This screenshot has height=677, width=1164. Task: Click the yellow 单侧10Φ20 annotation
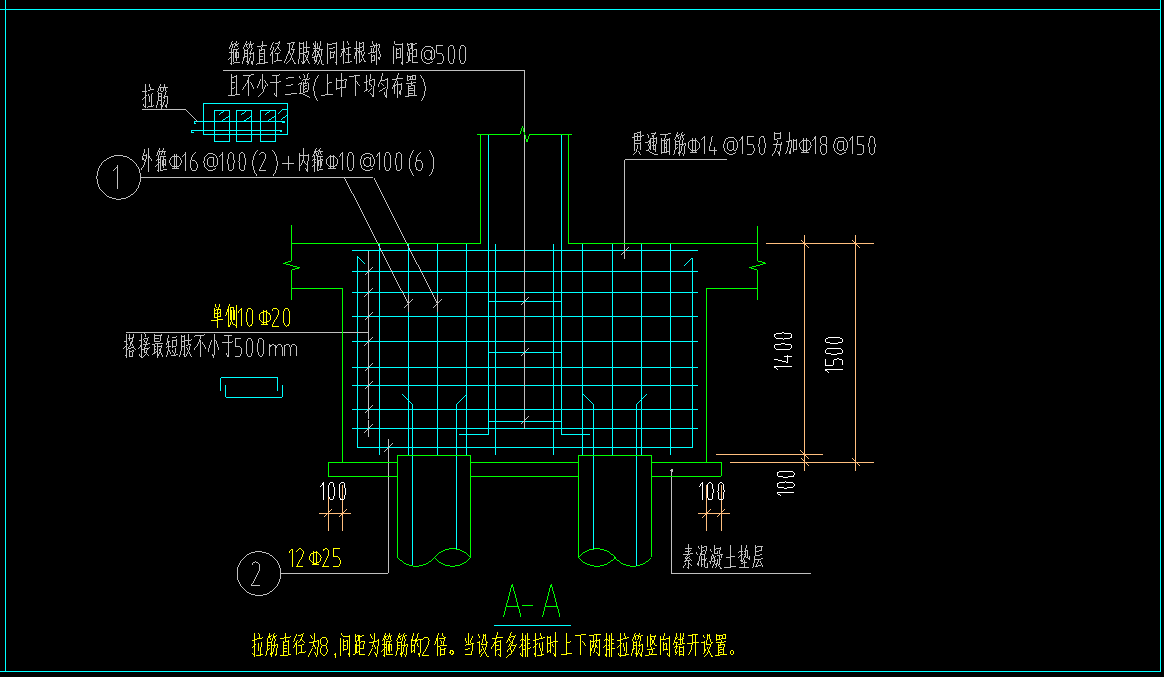click(x=251, y=318)
